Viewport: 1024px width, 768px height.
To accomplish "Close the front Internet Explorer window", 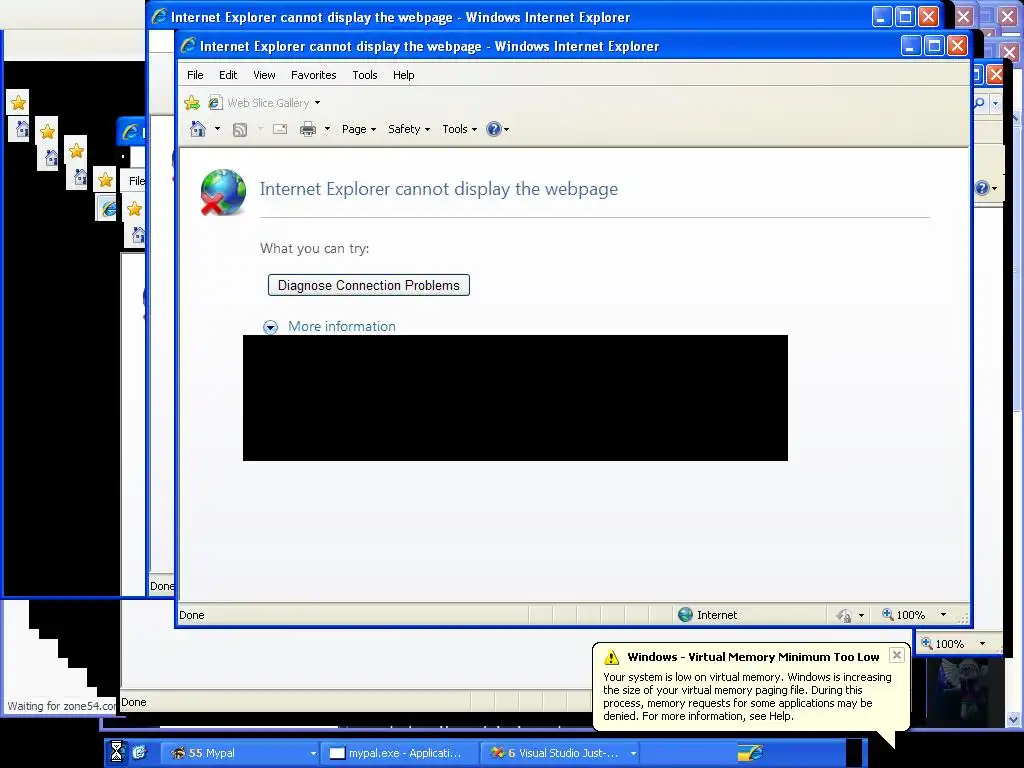I will (957, 46).
